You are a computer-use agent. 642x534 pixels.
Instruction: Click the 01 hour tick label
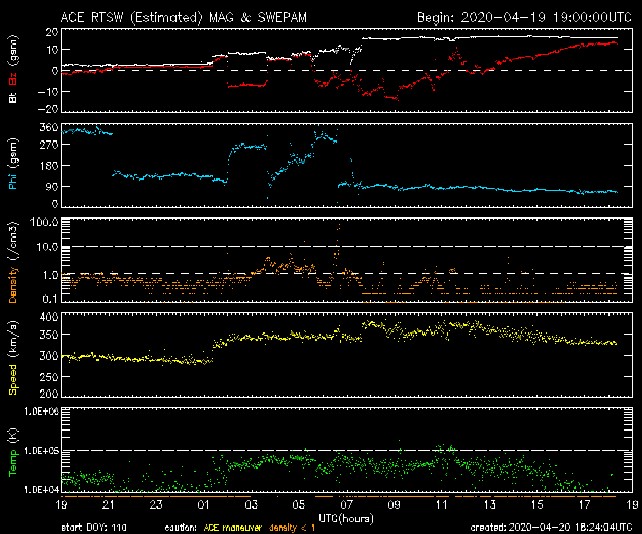pyautogui.click(x=204, y=505)
